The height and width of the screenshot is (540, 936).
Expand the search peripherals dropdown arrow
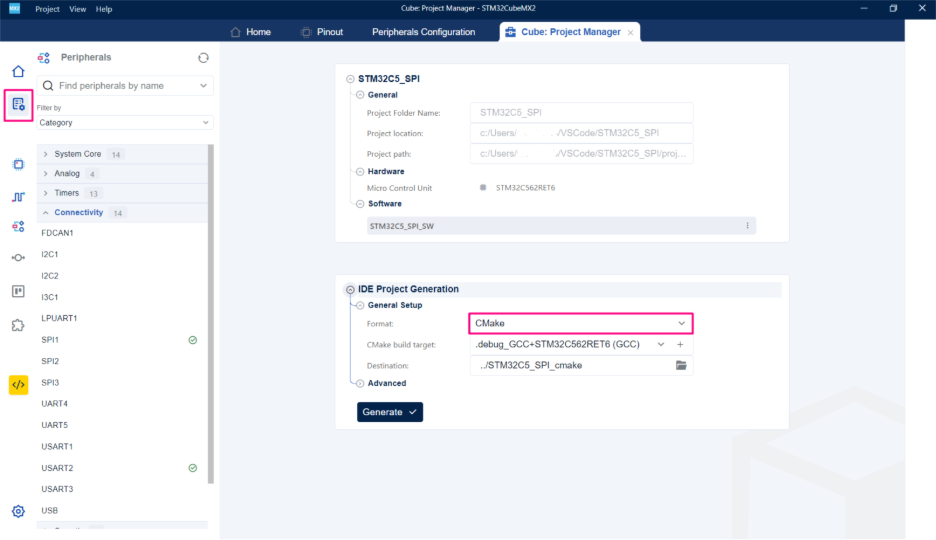204,86
